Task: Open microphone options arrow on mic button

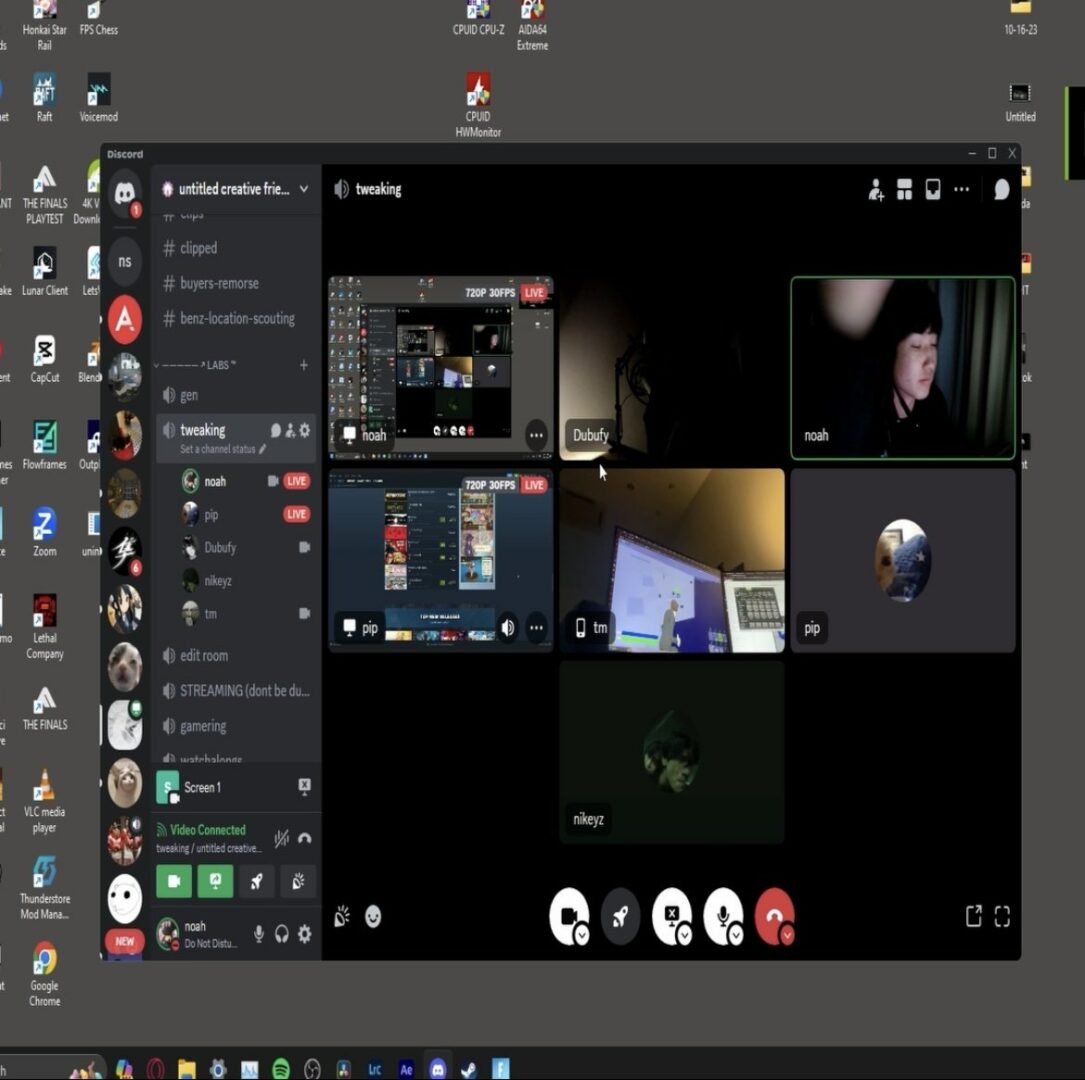Action: pos(736,935)
